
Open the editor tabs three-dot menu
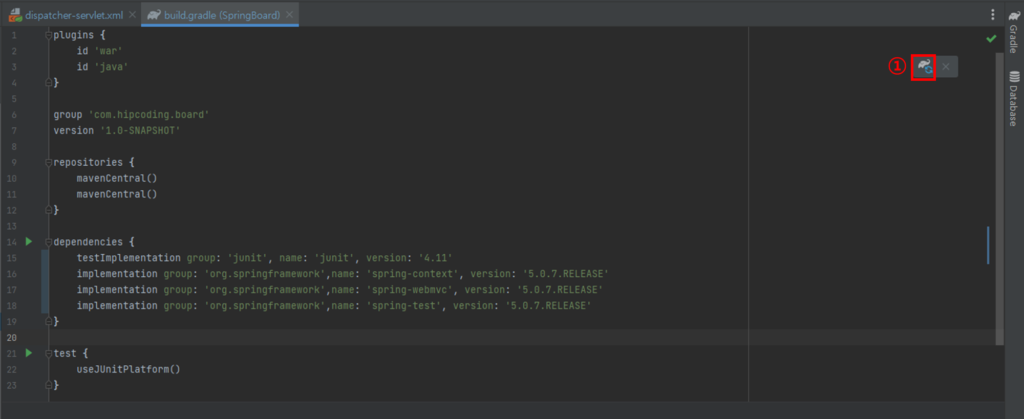click(x=992, y=14)
